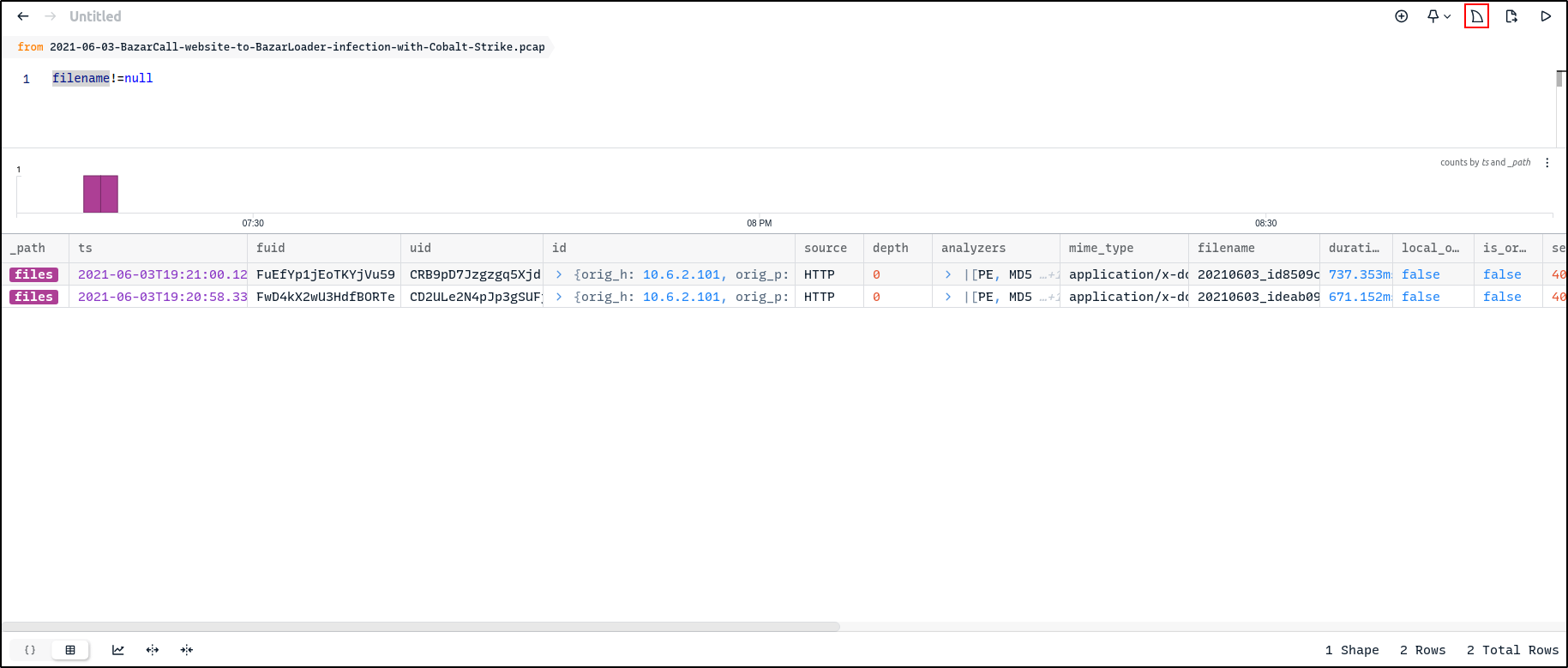Open the histogram three-dot options menu
This screenshot has width=1568, height=668.
1547,163
